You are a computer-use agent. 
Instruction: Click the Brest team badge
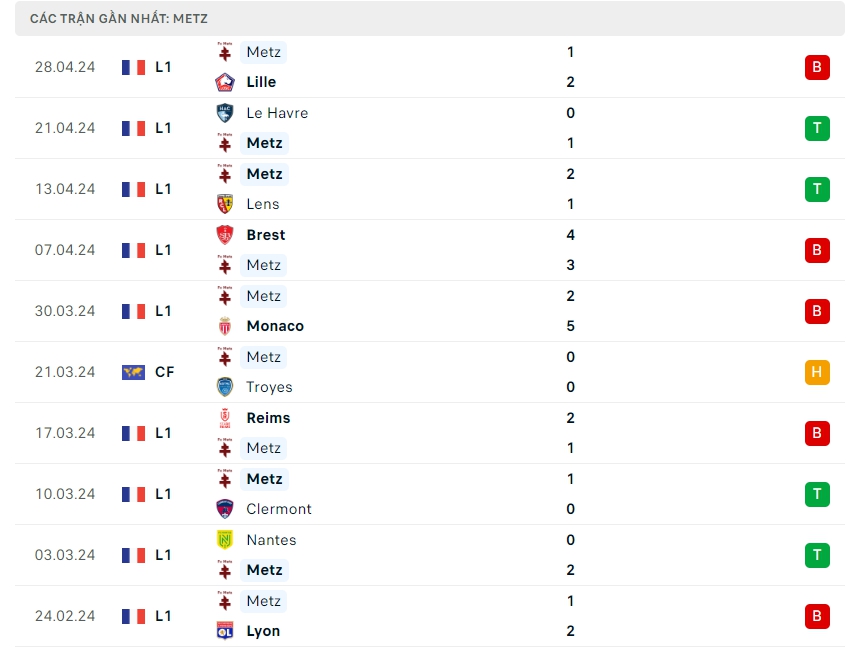[225, 235]
